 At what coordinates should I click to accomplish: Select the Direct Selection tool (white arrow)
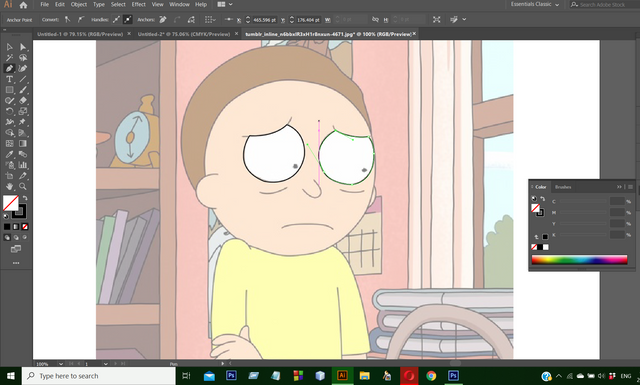23,47
